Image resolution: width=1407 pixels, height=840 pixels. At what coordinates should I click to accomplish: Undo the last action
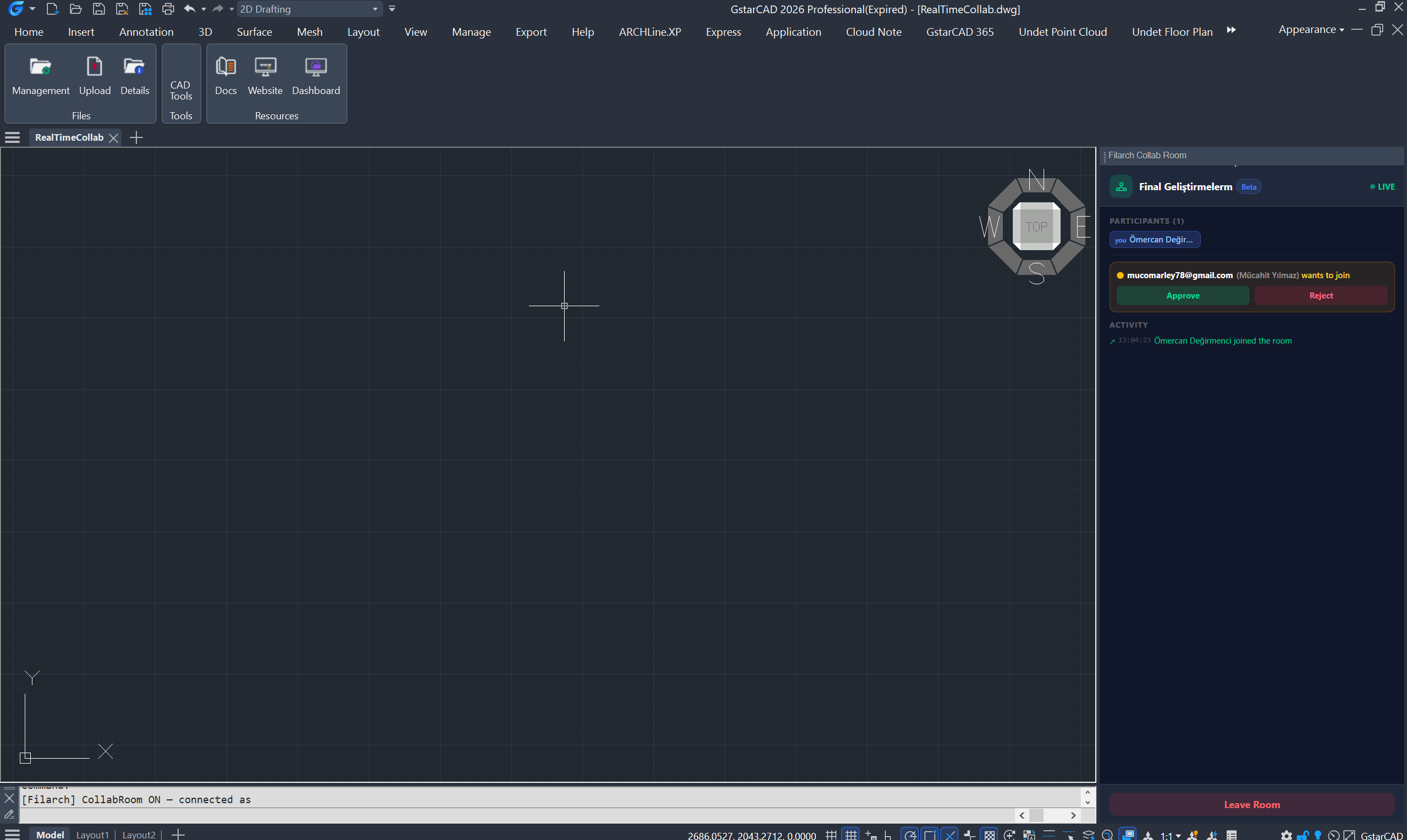tap(190, 8)
